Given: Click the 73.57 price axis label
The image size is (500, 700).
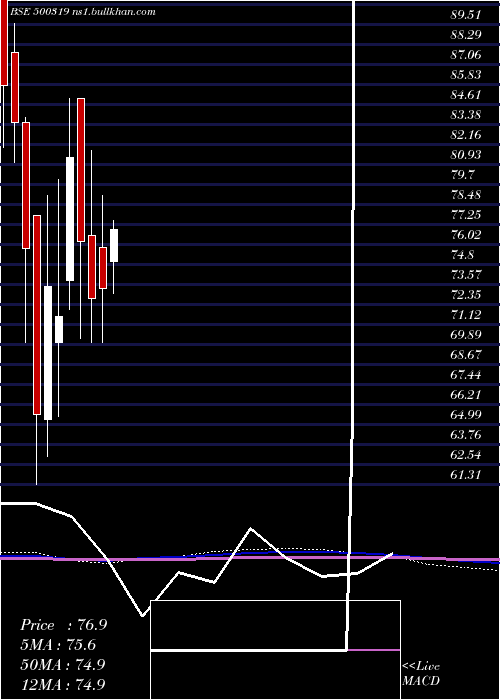Looking at the screenshot, I should [466, 275].
